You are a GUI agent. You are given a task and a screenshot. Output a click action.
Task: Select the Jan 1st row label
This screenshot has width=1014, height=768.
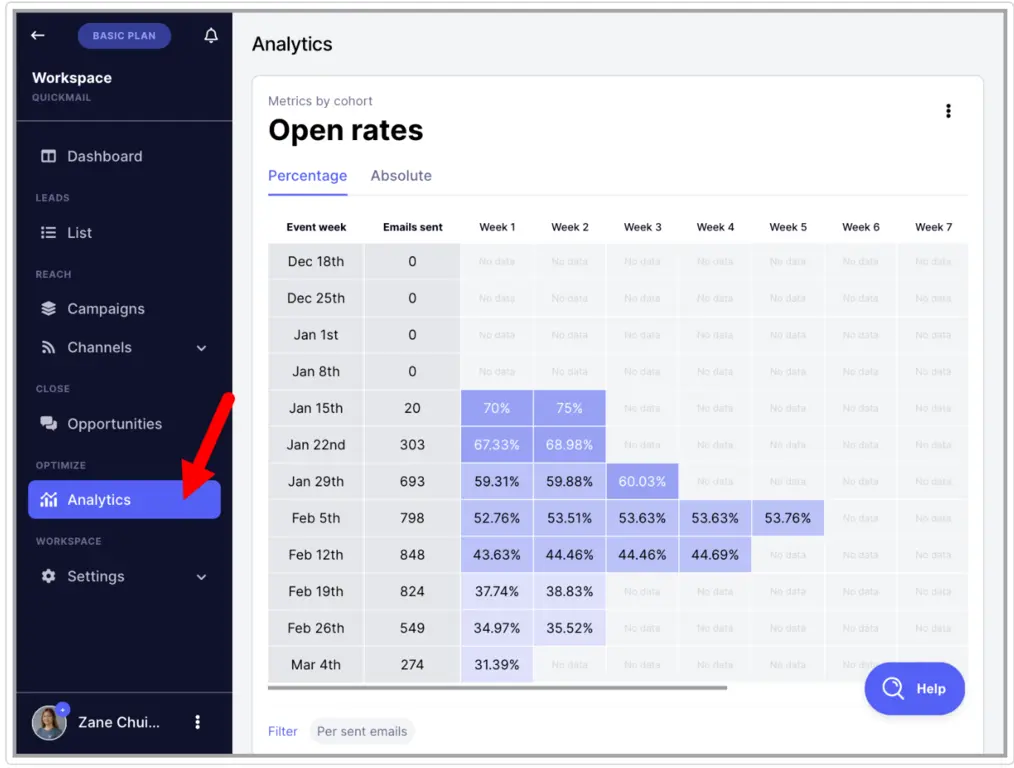click(x=316, y=335)
